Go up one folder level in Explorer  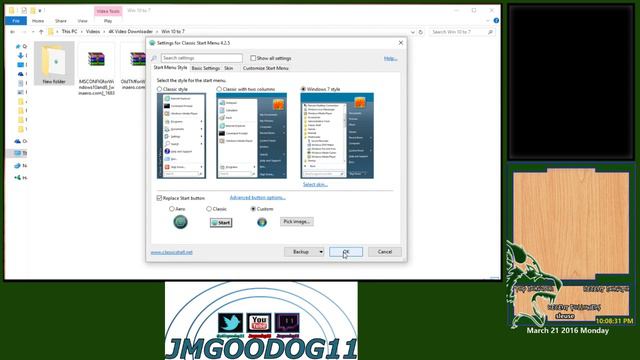coord(41,31)
